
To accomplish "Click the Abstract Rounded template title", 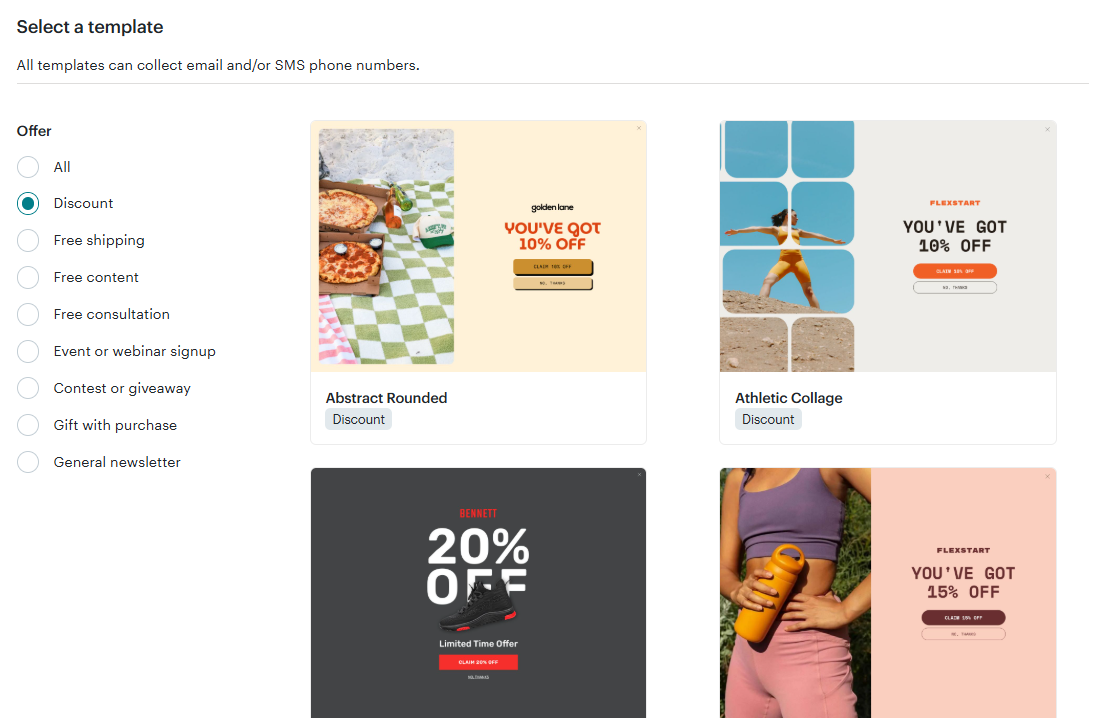I will [386, 398].
